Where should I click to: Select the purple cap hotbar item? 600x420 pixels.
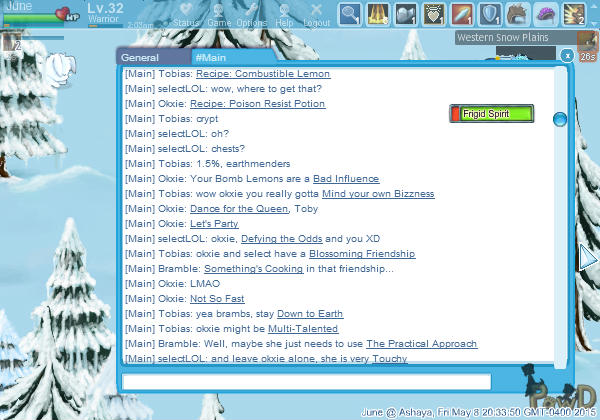[x=547, y=14]
